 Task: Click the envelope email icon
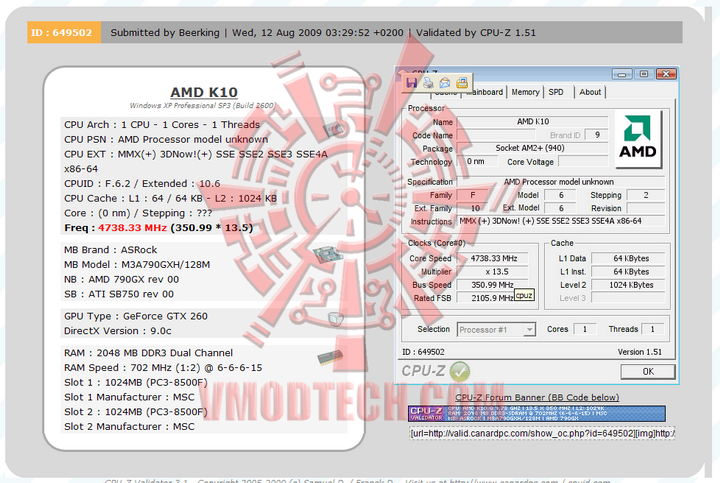[x=444, y=83]
